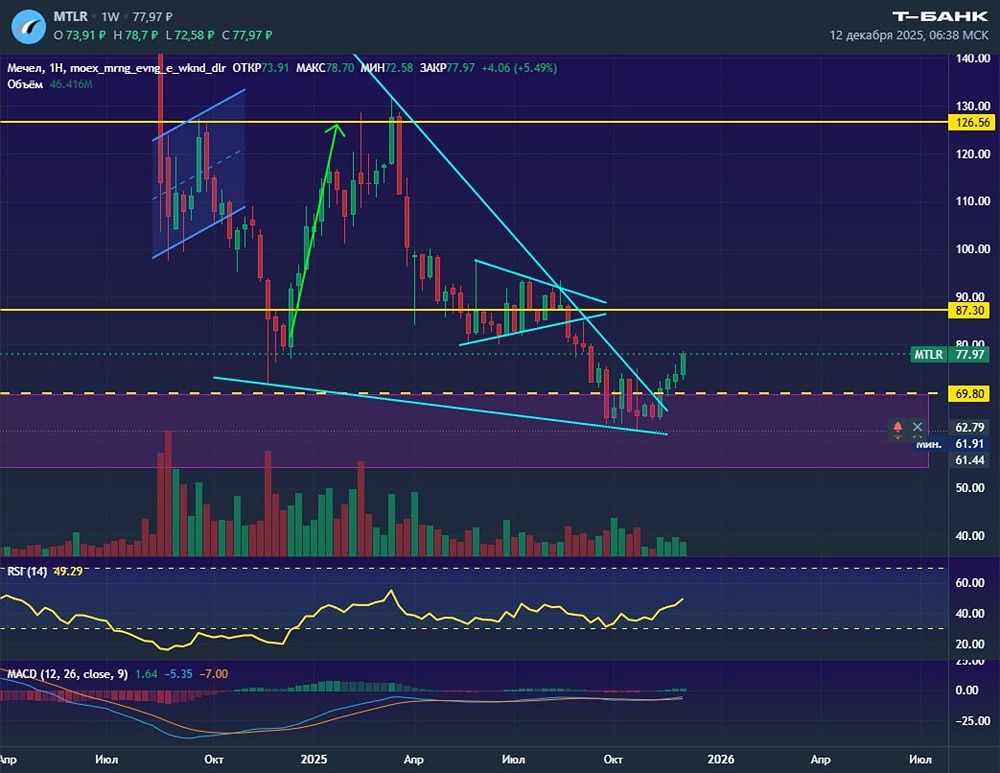Click 140.00 on the price axis

973,58
